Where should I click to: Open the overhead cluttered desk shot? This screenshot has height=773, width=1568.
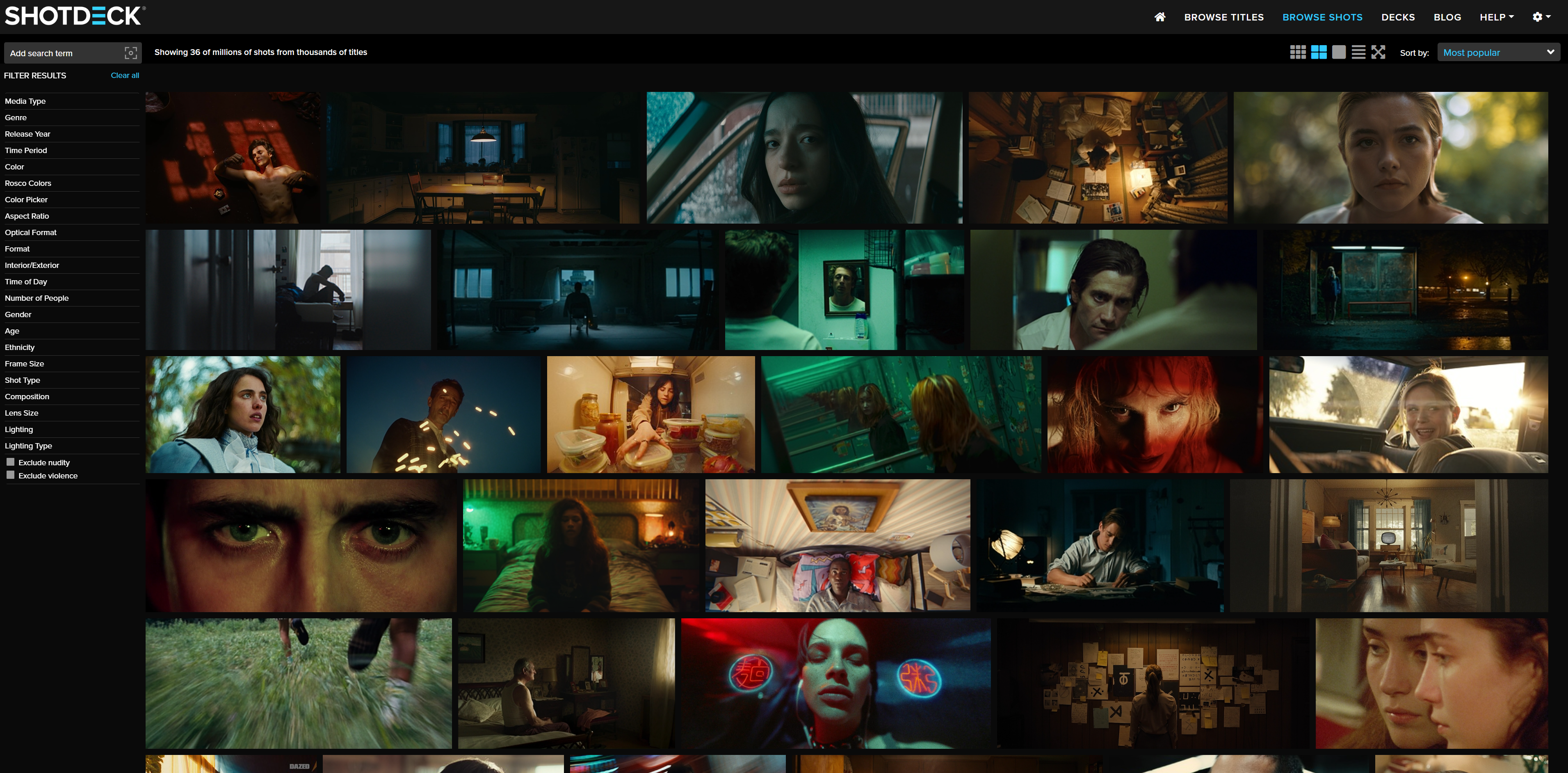1098,158
